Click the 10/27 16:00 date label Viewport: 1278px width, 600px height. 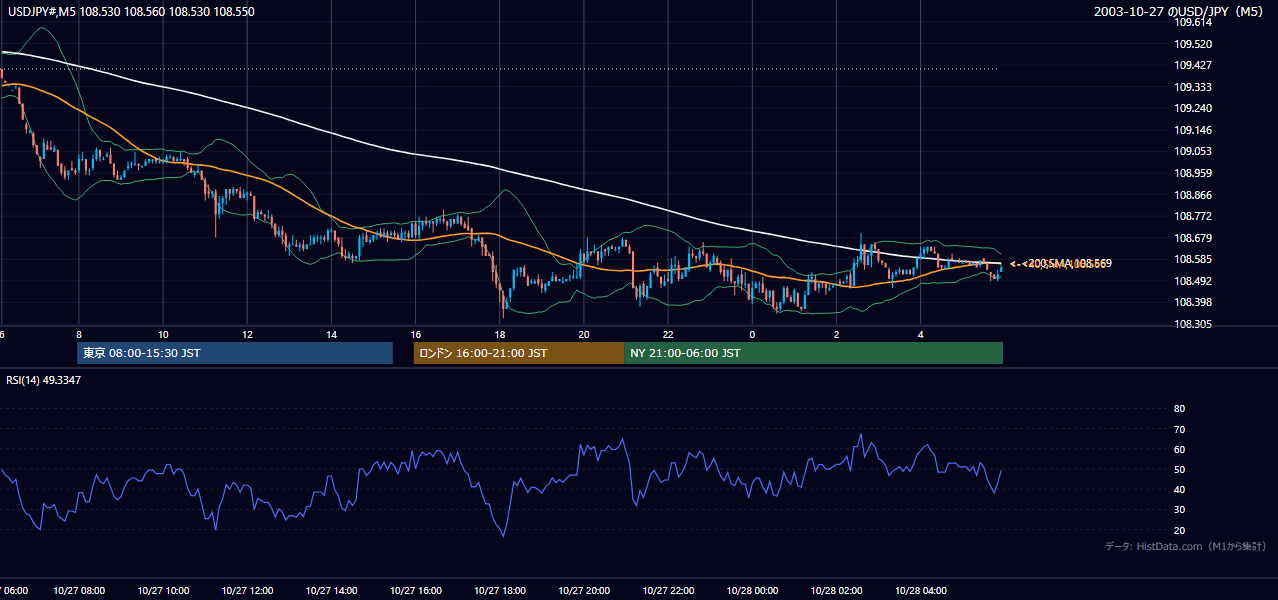(415, 591)
